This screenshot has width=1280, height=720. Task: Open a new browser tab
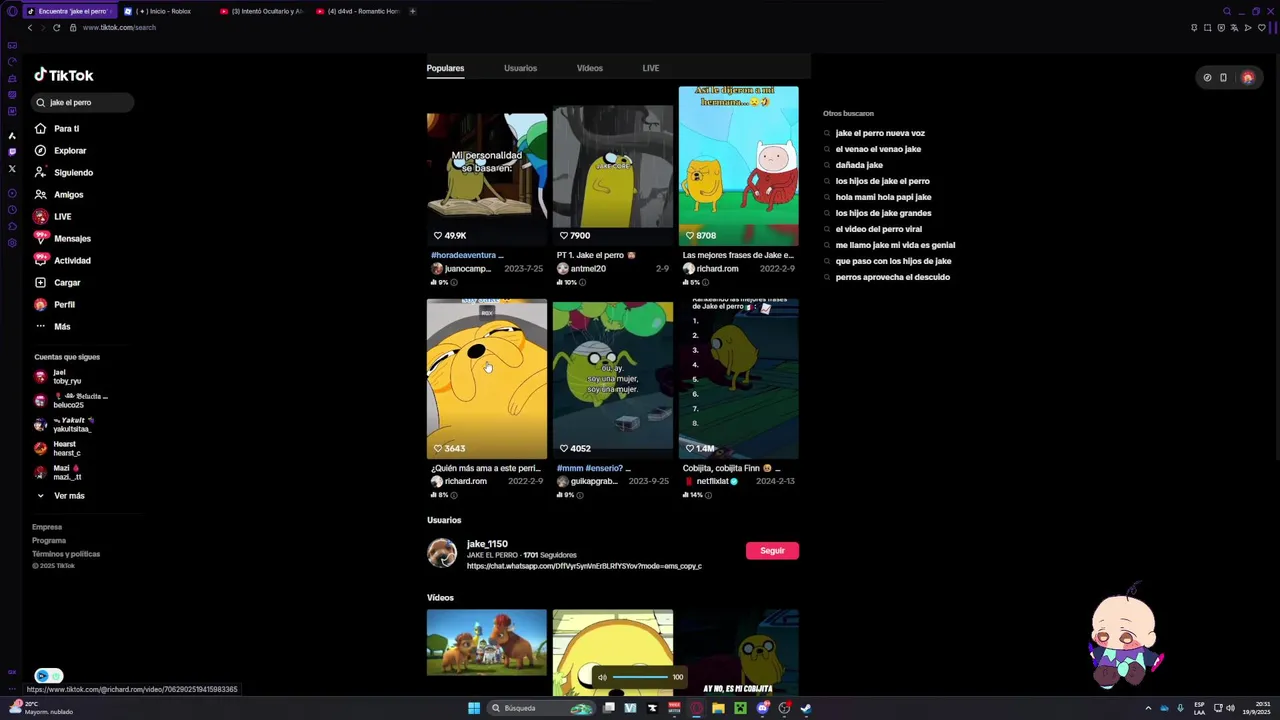pyautogui.click(x=412, y=11)
